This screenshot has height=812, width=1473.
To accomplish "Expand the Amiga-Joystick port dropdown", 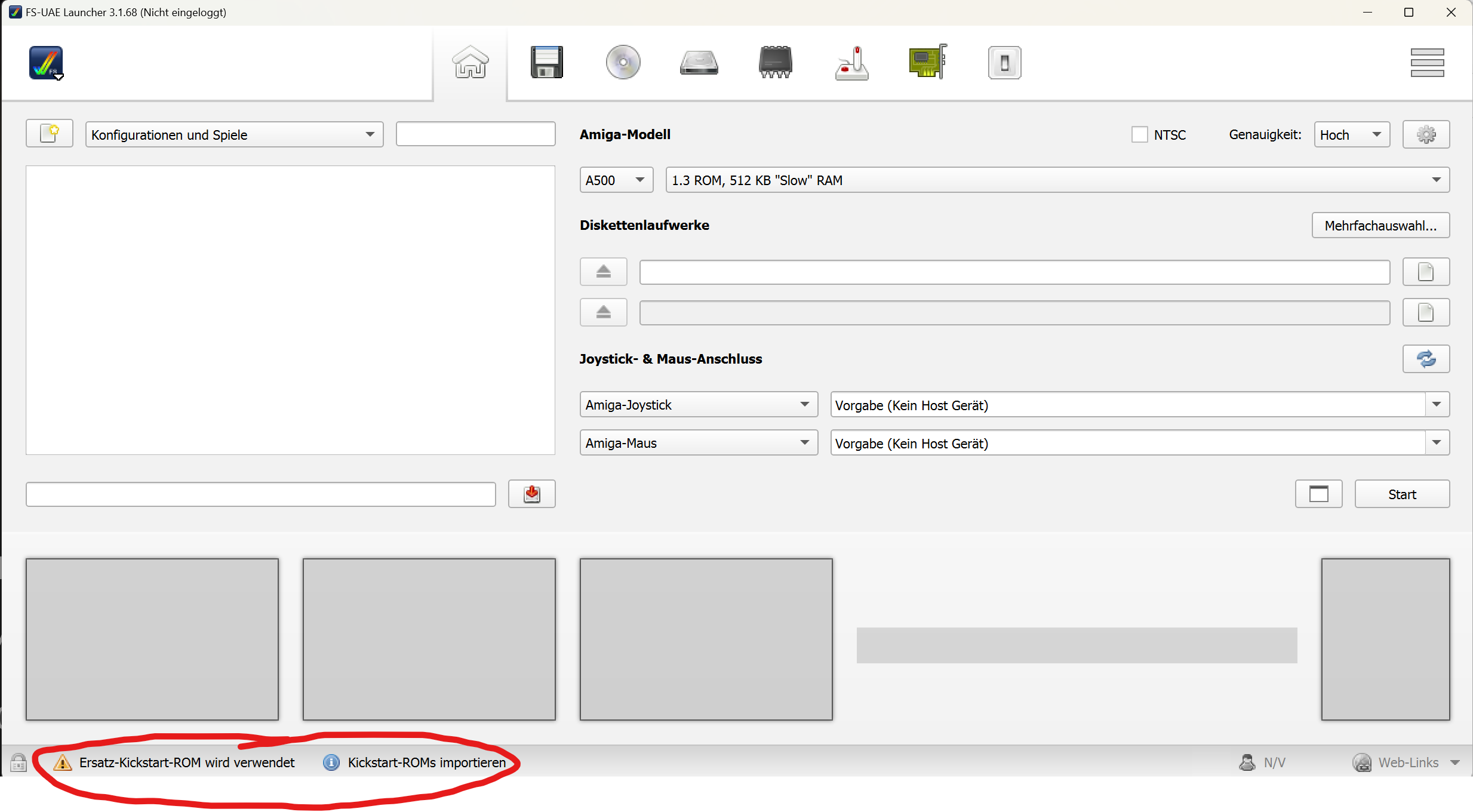I will point(698,405).
